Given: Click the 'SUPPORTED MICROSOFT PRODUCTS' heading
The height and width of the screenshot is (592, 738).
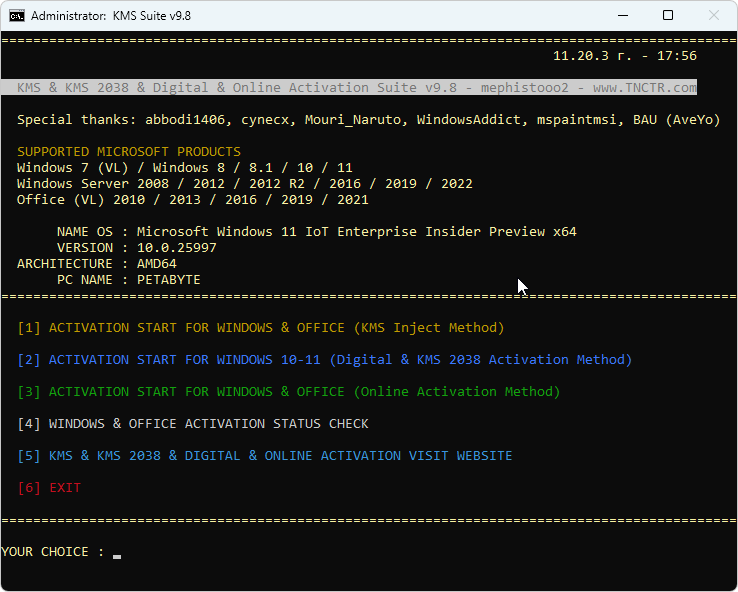Looking at the screenshot, I should 129,152.
